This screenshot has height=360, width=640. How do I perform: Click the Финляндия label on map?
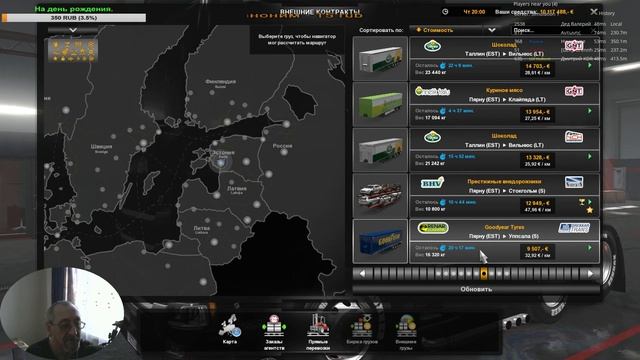[x=220, y=82]
